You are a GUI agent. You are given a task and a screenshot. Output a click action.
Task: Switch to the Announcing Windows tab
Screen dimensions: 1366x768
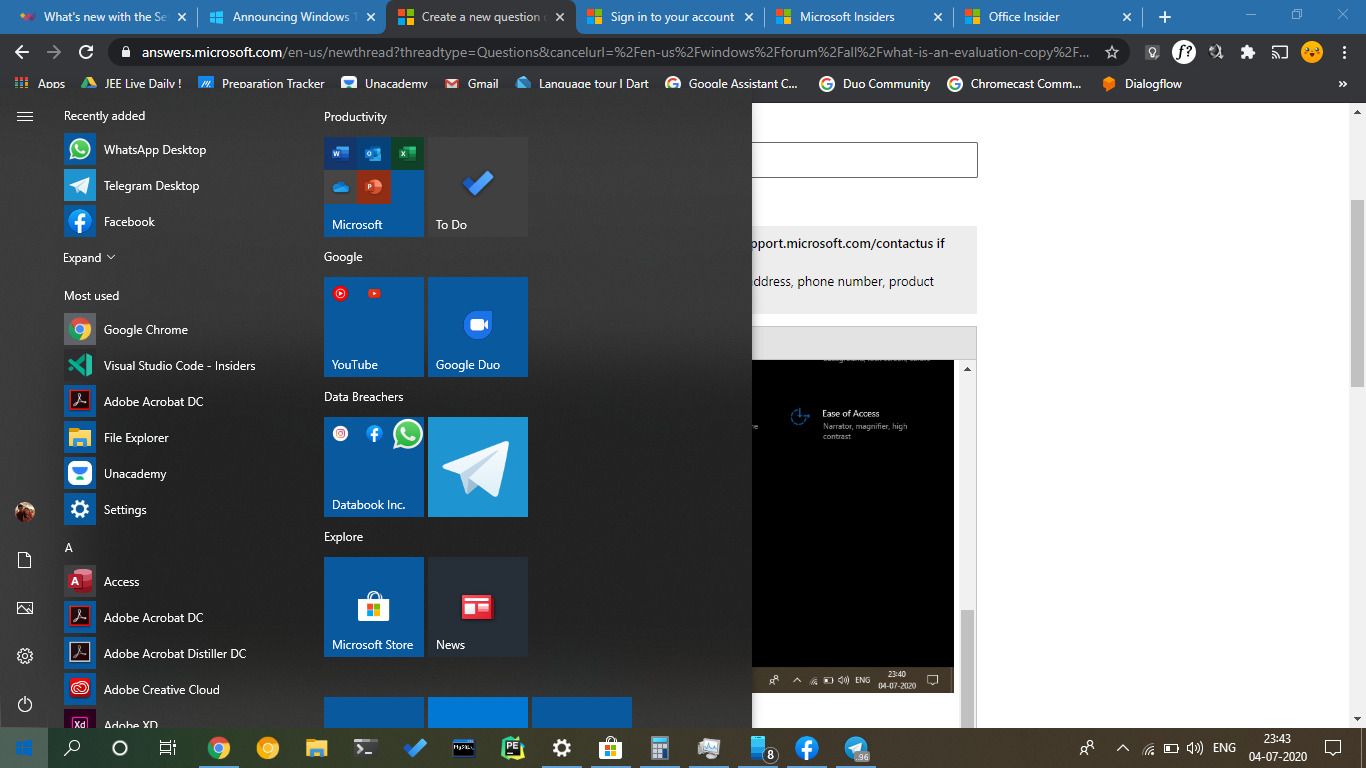tap(291, 17)
